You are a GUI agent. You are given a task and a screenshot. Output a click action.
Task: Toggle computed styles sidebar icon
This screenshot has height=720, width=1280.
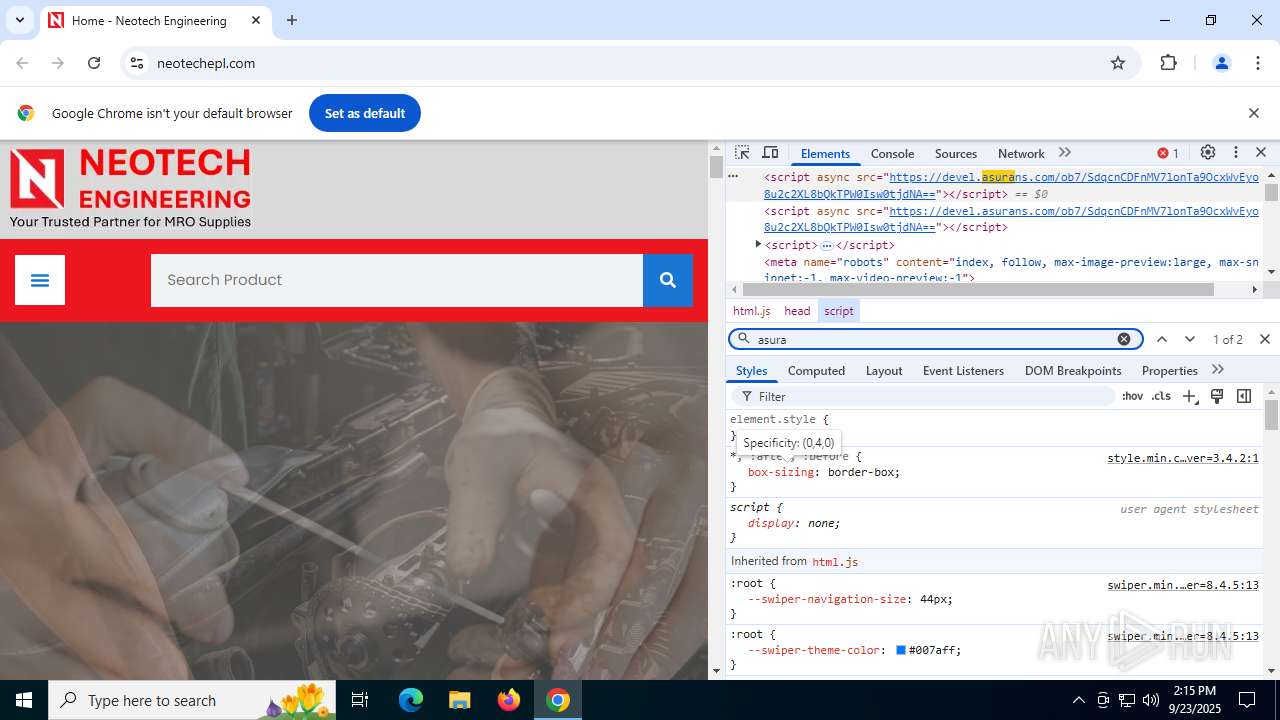point(1244,396)
